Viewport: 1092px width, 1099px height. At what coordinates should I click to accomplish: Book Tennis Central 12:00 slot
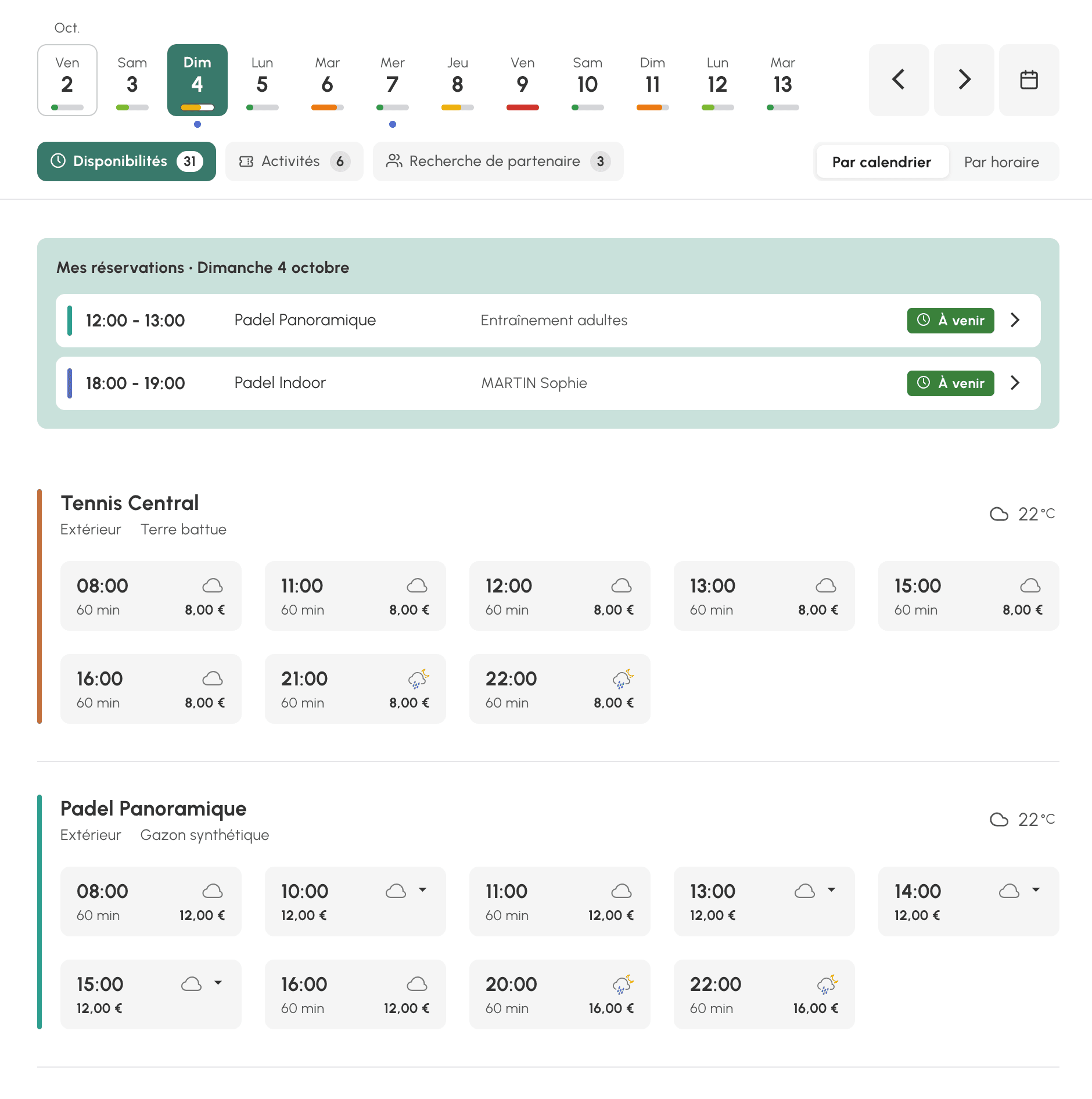coord(560,596)
